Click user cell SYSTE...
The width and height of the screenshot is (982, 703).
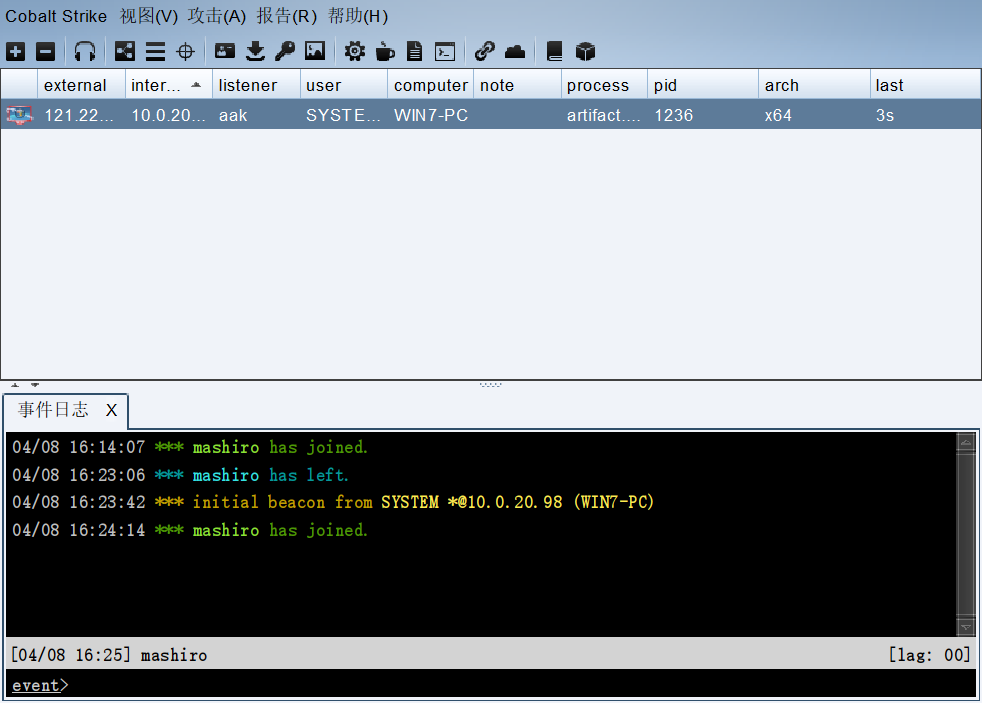tap(343, 116)
